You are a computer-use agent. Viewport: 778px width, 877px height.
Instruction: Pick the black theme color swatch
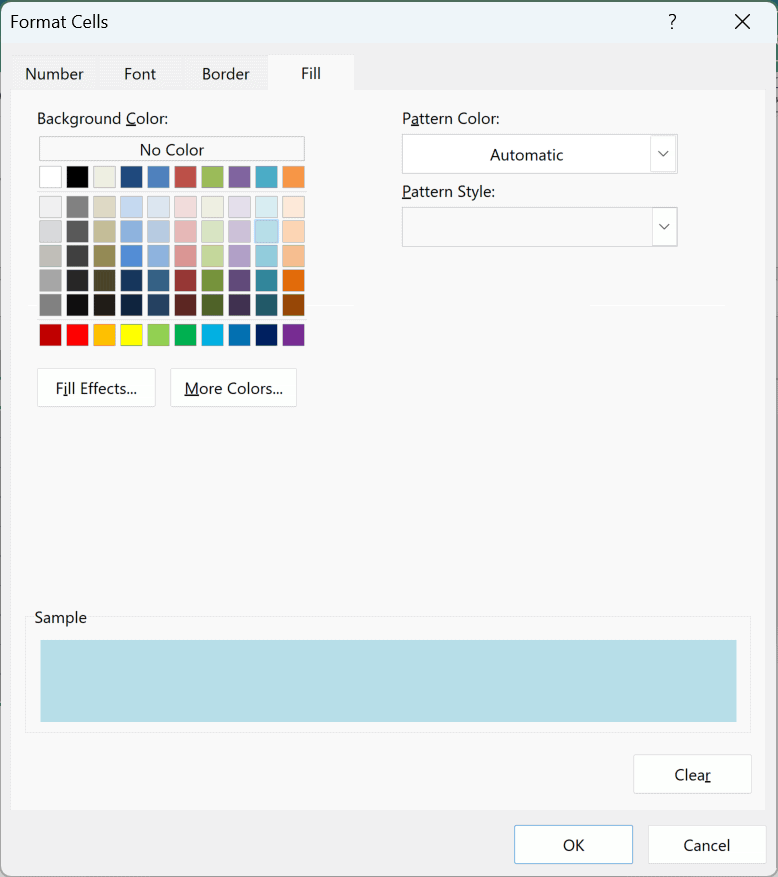point(77,177)
